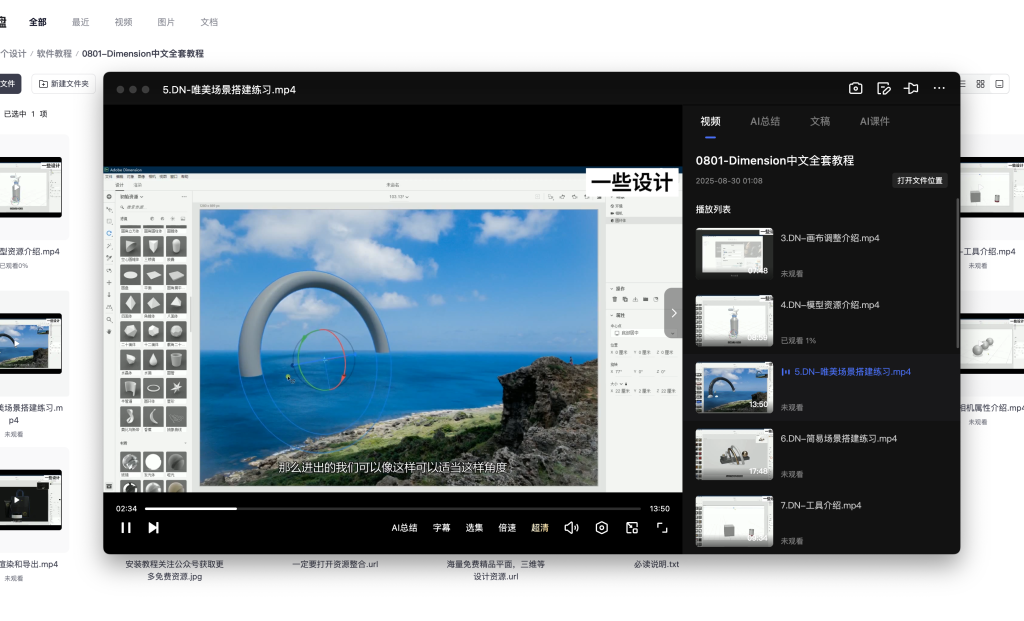Click the elapsed time 02:34
The height and width of the screenshot is (621, 1024).
click(127, 509)
